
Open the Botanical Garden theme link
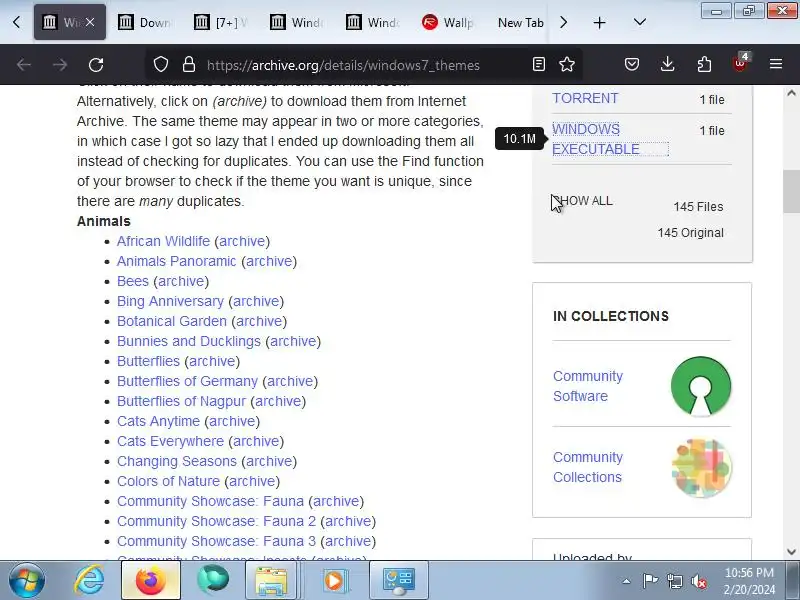[x=172, y=321]
